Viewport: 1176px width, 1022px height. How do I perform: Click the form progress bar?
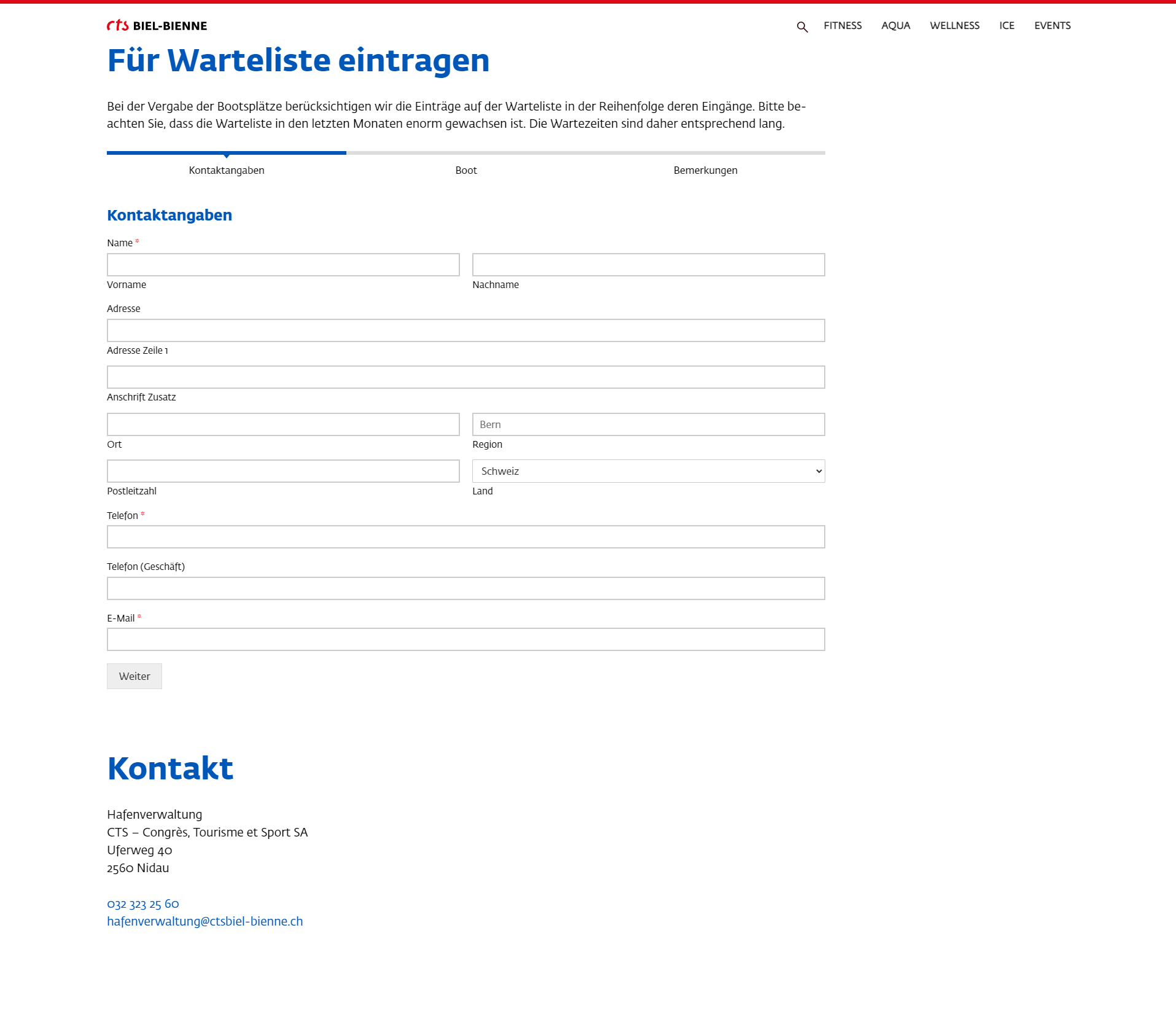[465, 153]
